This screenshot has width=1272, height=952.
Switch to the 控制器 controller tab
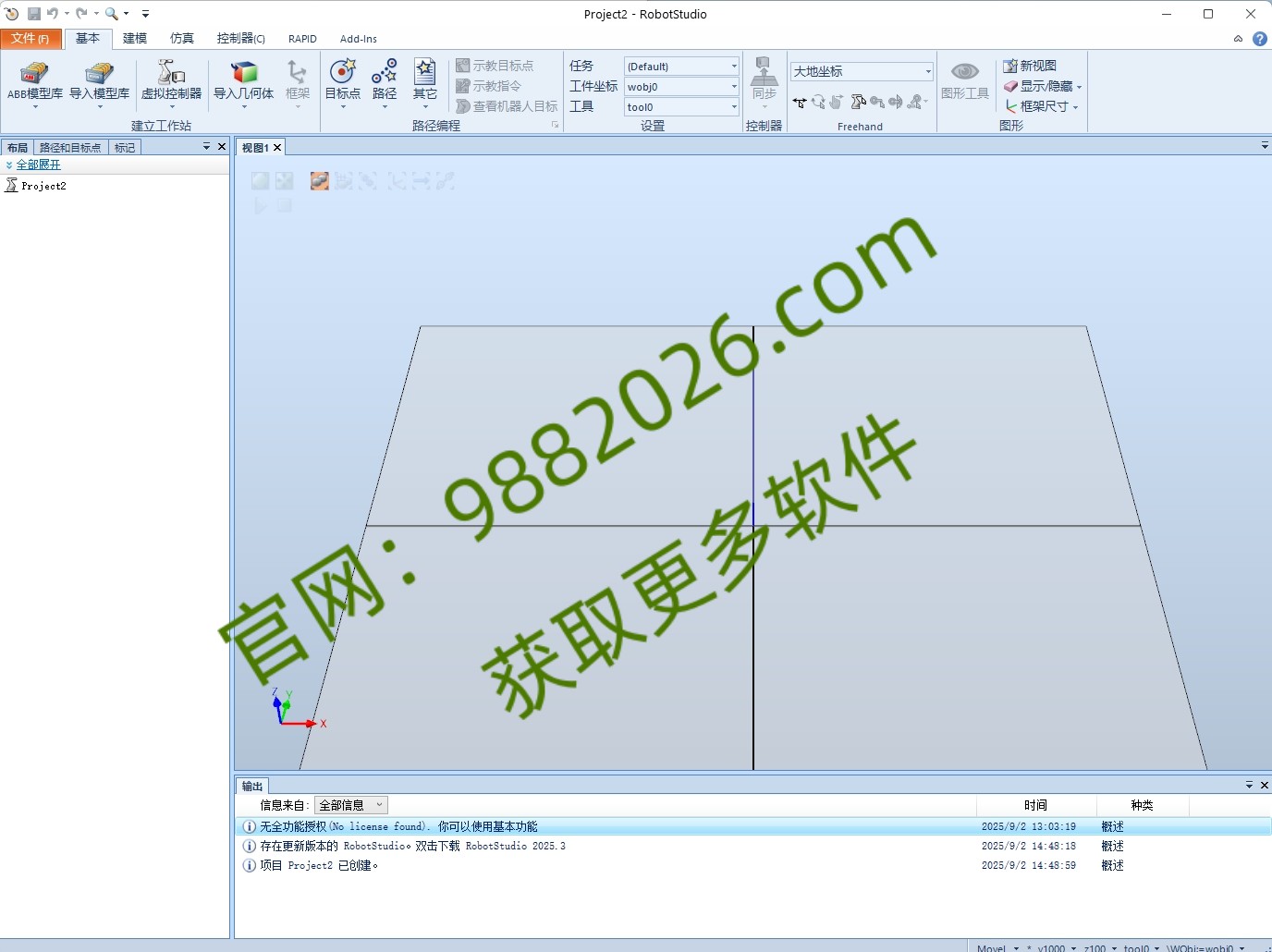(241, 39)
